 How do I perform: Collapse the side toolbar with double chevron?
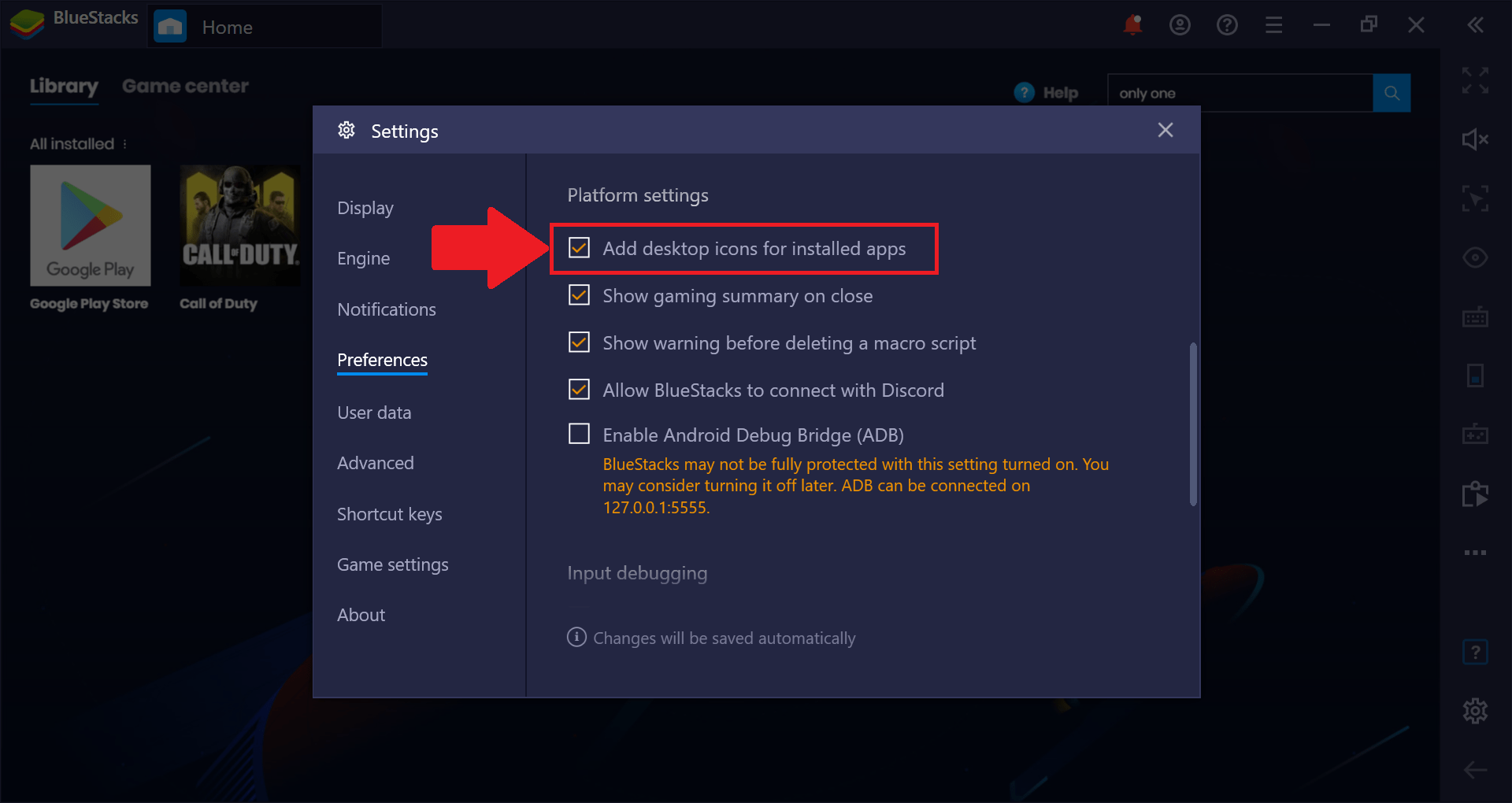click(x=1475, y=25)
